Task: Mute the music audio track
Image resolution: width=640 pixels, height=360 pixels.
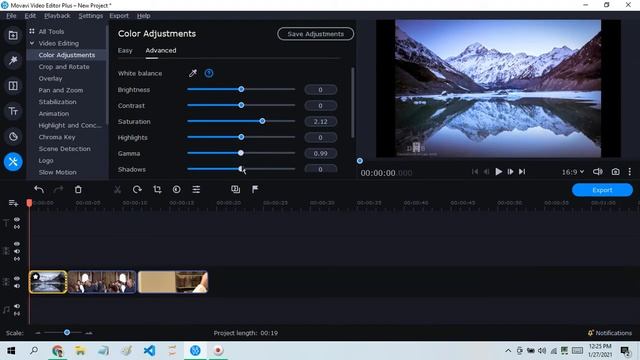Action: tap(17, 306)
